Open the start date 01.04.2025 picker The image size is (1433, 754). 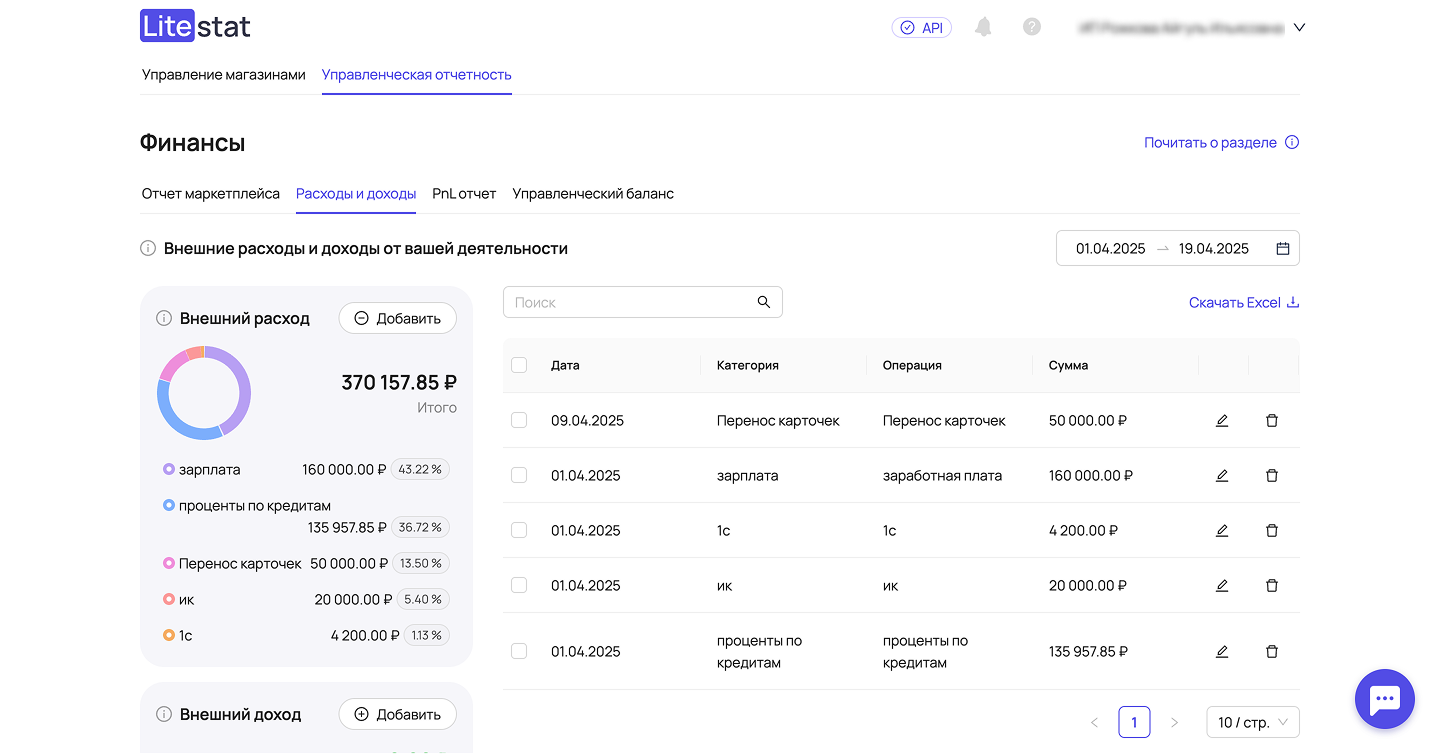click(1110, 249)
